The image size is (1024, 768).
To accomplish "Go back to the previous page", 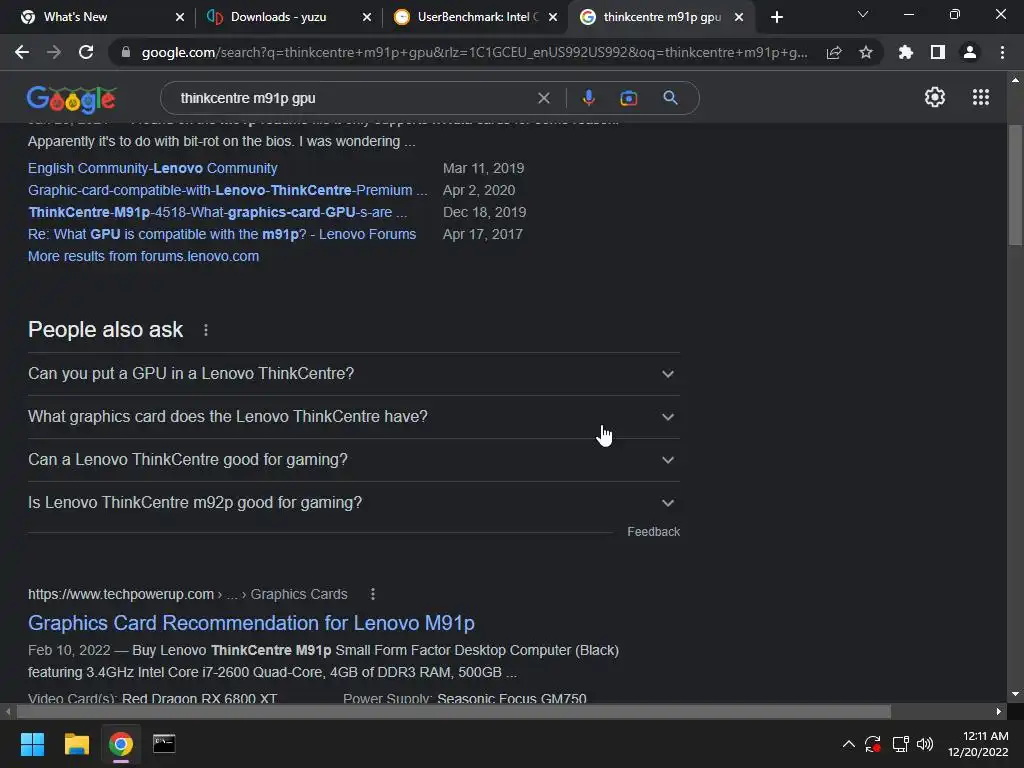I will (22, 52).
